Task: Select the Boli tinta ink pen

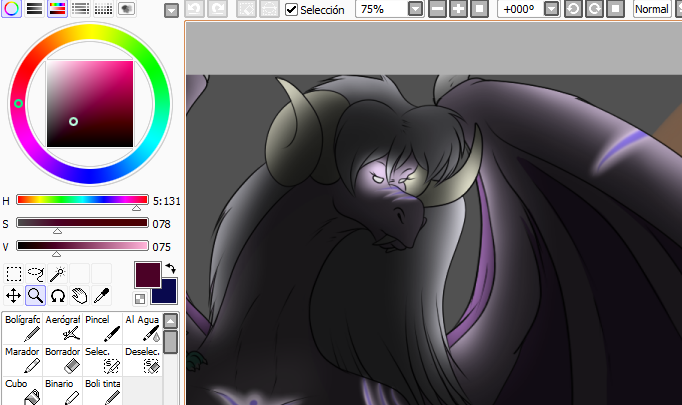Action: coord(102,391)
